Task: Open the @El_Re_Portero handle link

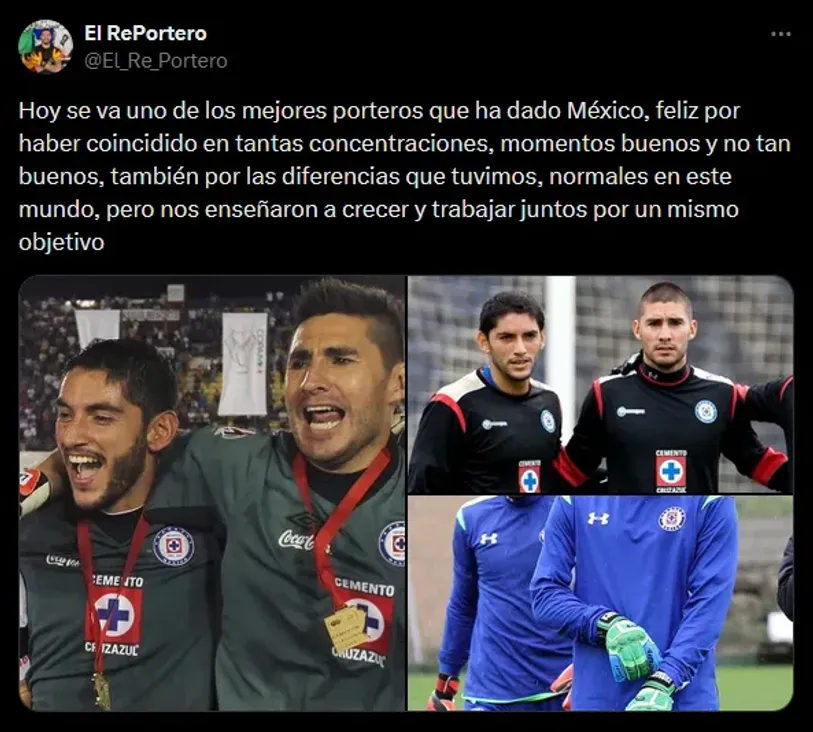Action: point(156,61)
